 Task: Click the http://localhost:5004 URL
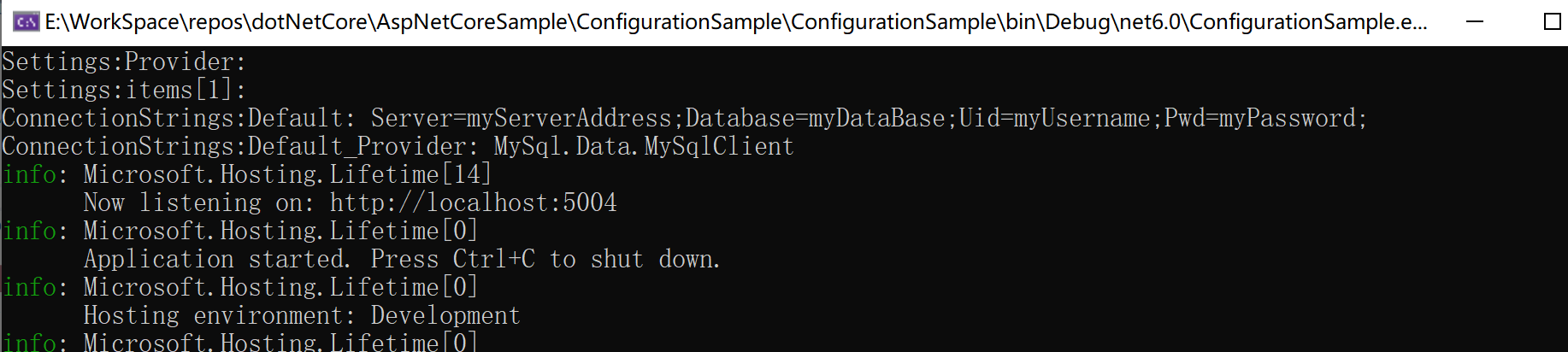[473, 202]
